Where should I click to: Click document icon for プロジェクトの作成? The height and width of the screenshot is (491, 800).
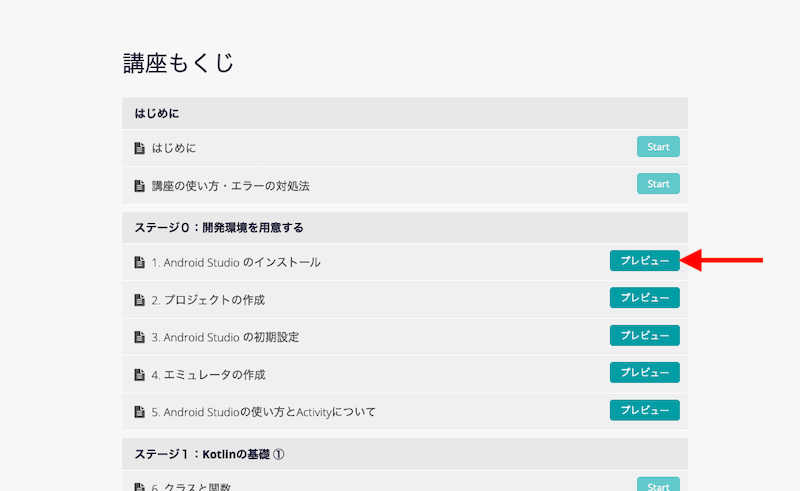click(139, 300)
